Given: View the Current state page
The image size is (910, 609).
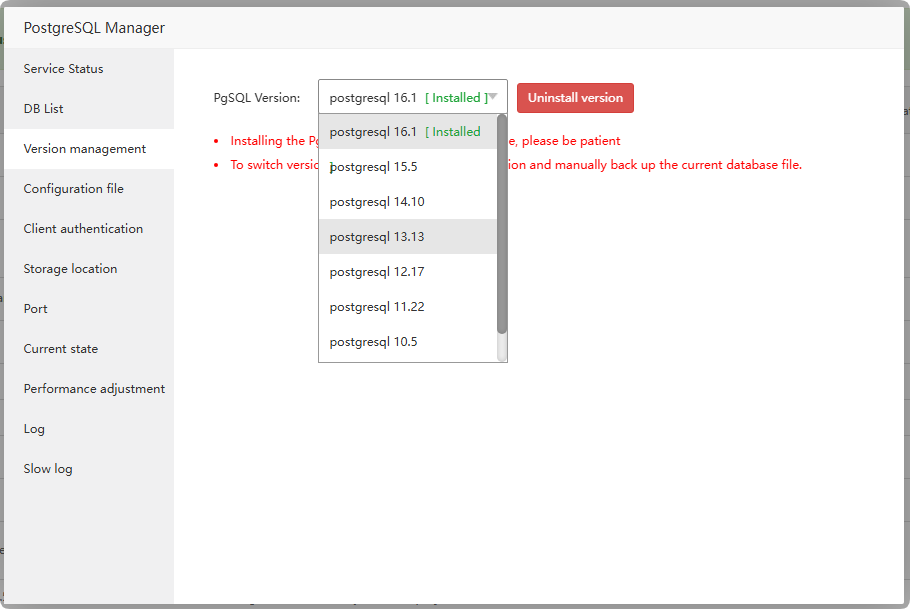Looking at the screenshot, I should 89,349.
